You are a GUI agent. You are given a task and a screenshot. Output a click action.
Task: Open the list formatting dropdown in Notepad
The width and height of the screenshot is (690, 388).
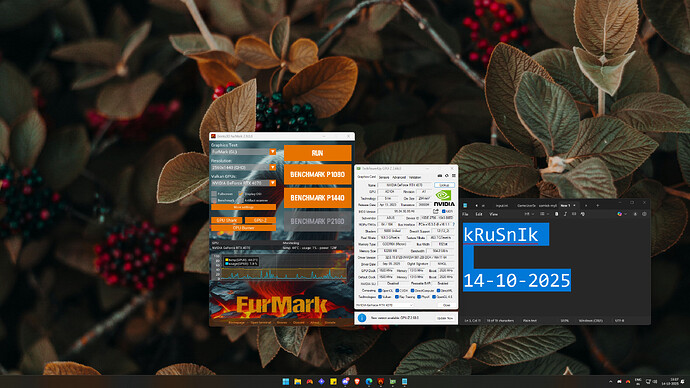544,214
